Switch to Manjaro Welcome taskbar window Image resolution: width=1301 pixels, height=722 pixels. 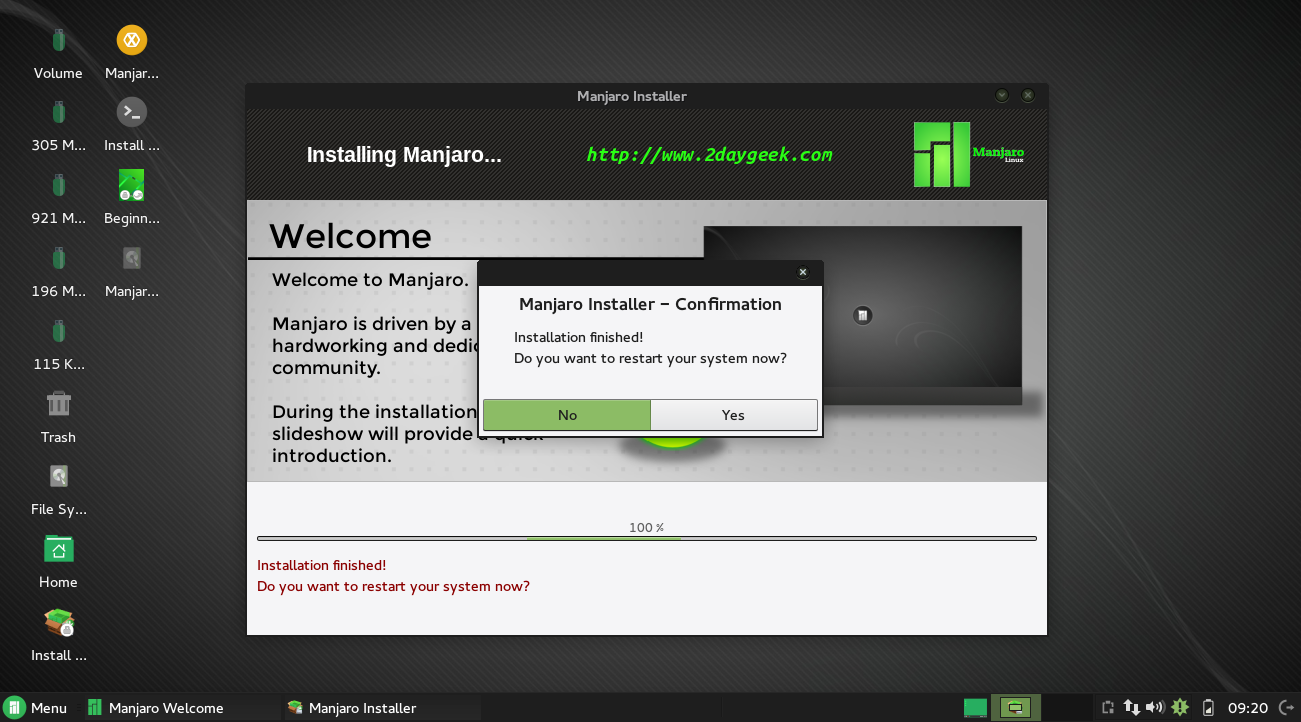tap(165, 708)
